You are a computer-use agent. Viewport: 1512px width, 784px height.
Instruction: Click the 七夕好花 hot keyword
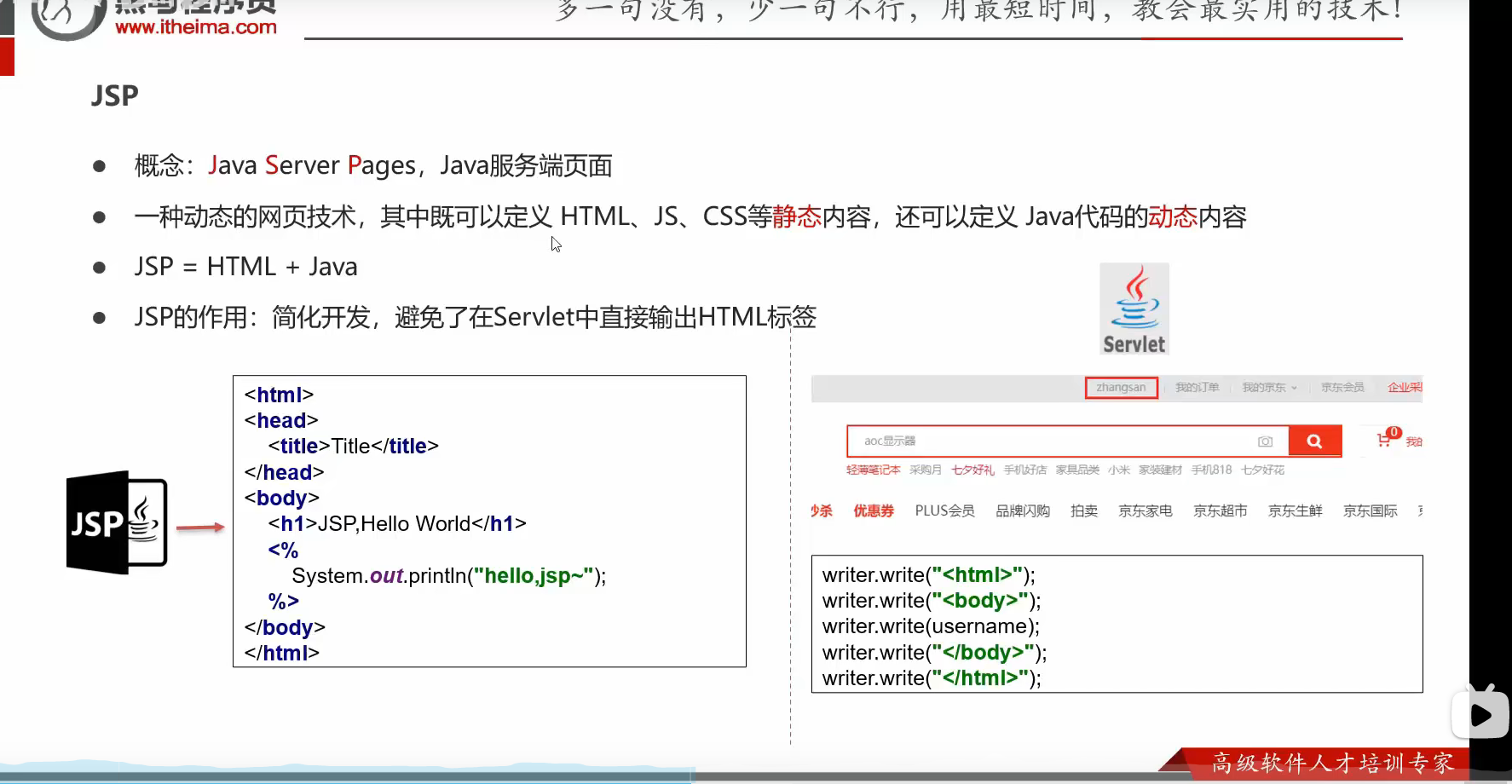[1262, 470]
